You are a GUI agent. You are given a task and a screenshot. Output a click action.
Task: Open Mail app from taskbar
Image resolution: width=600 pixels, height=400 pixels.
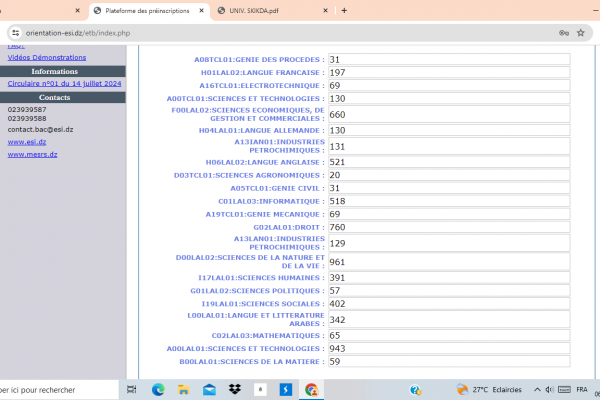(x=209, y=390)
